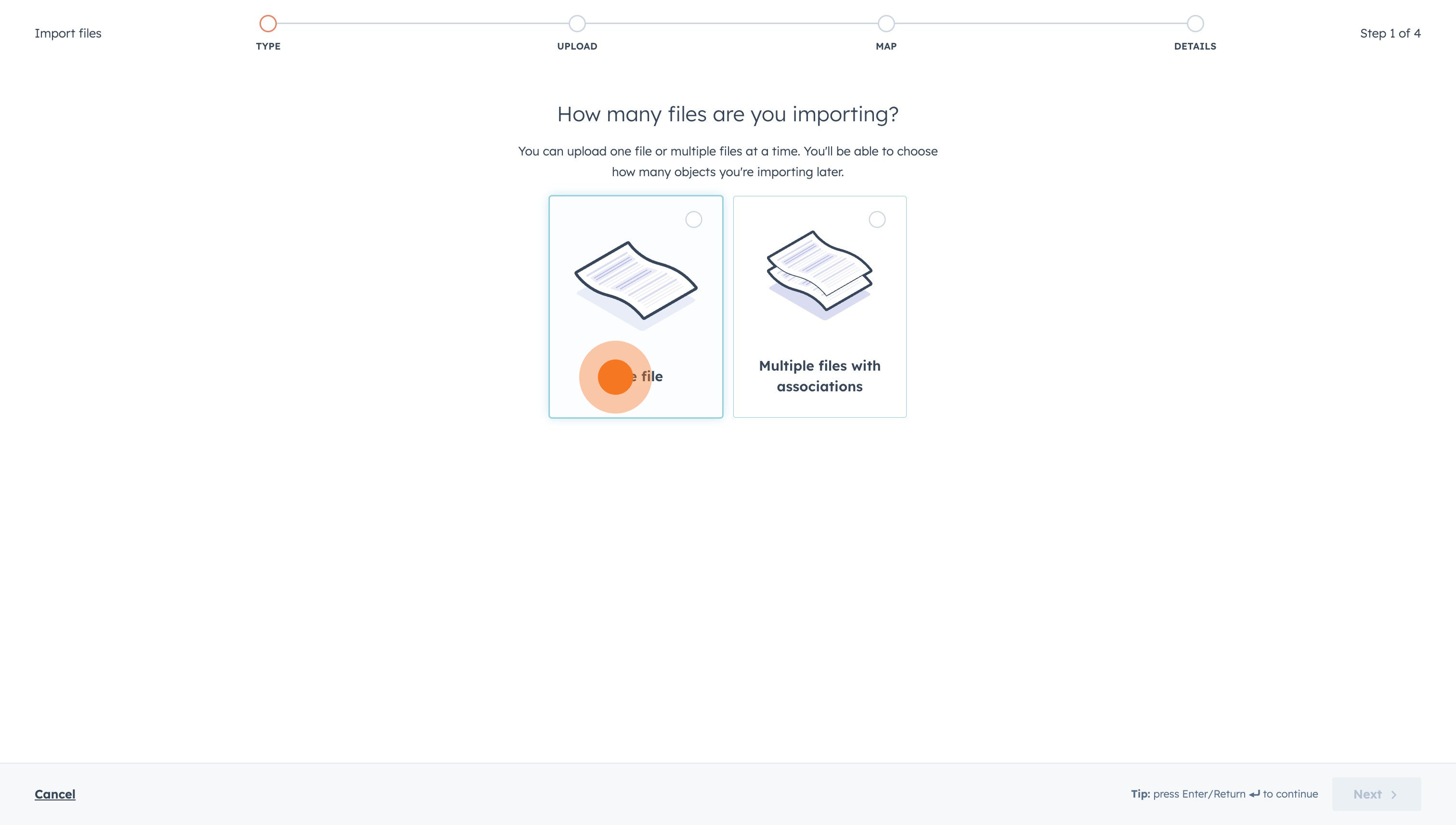Click the orange pulsing hotspot on file card

coord(615,377)
